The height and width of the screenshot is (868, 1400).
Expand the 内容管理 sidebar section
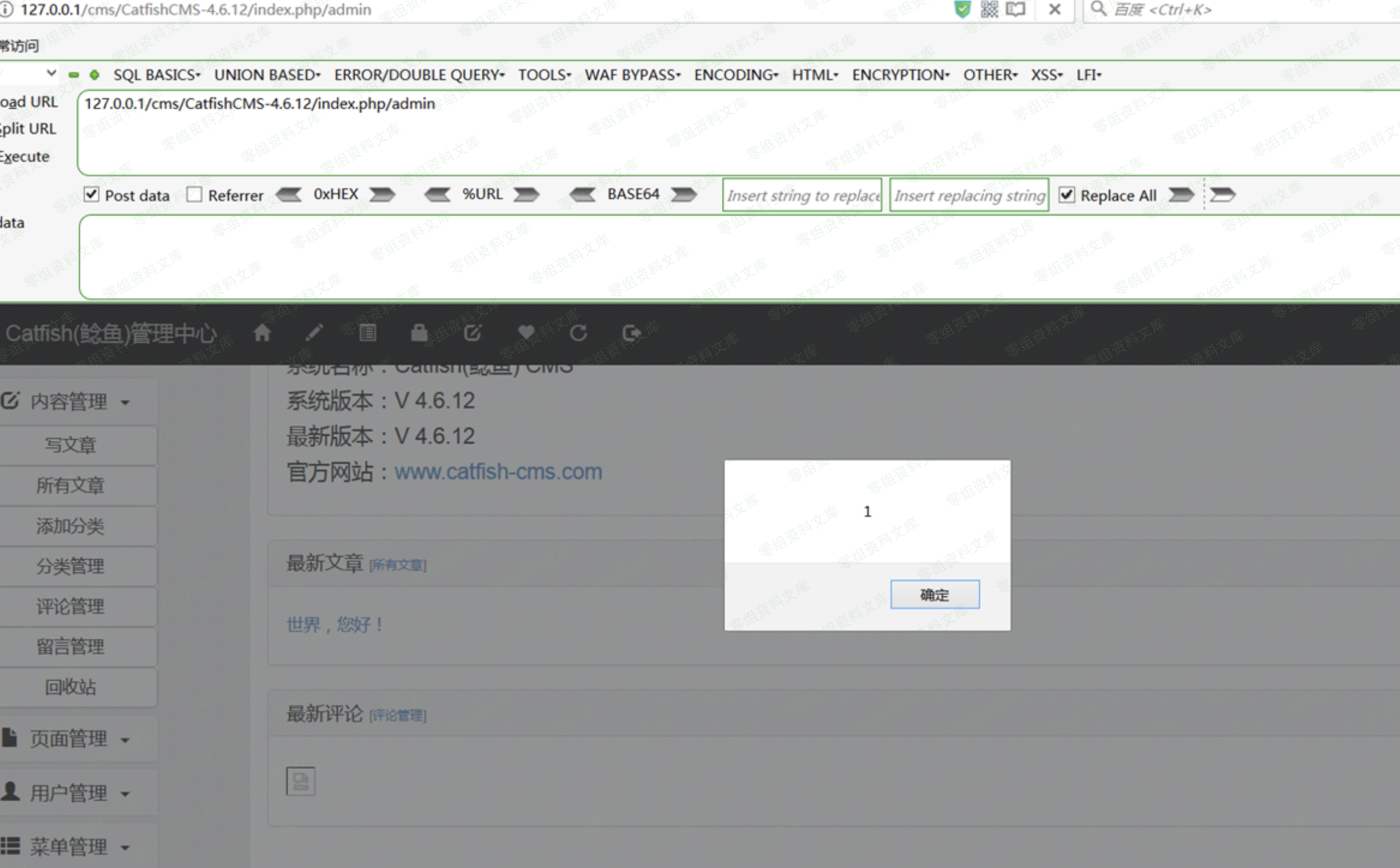pos(69,401)
